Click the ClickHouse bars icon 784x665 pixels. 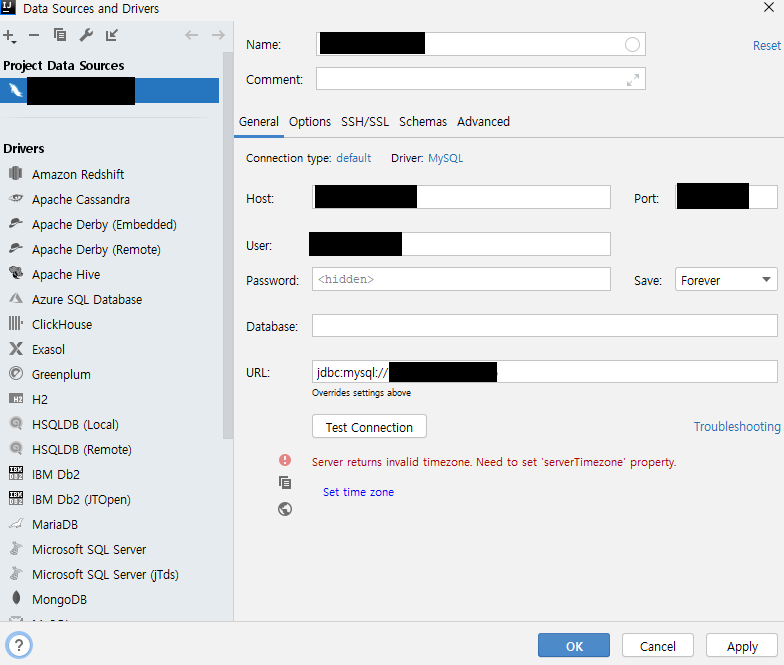tap(16, 324)
